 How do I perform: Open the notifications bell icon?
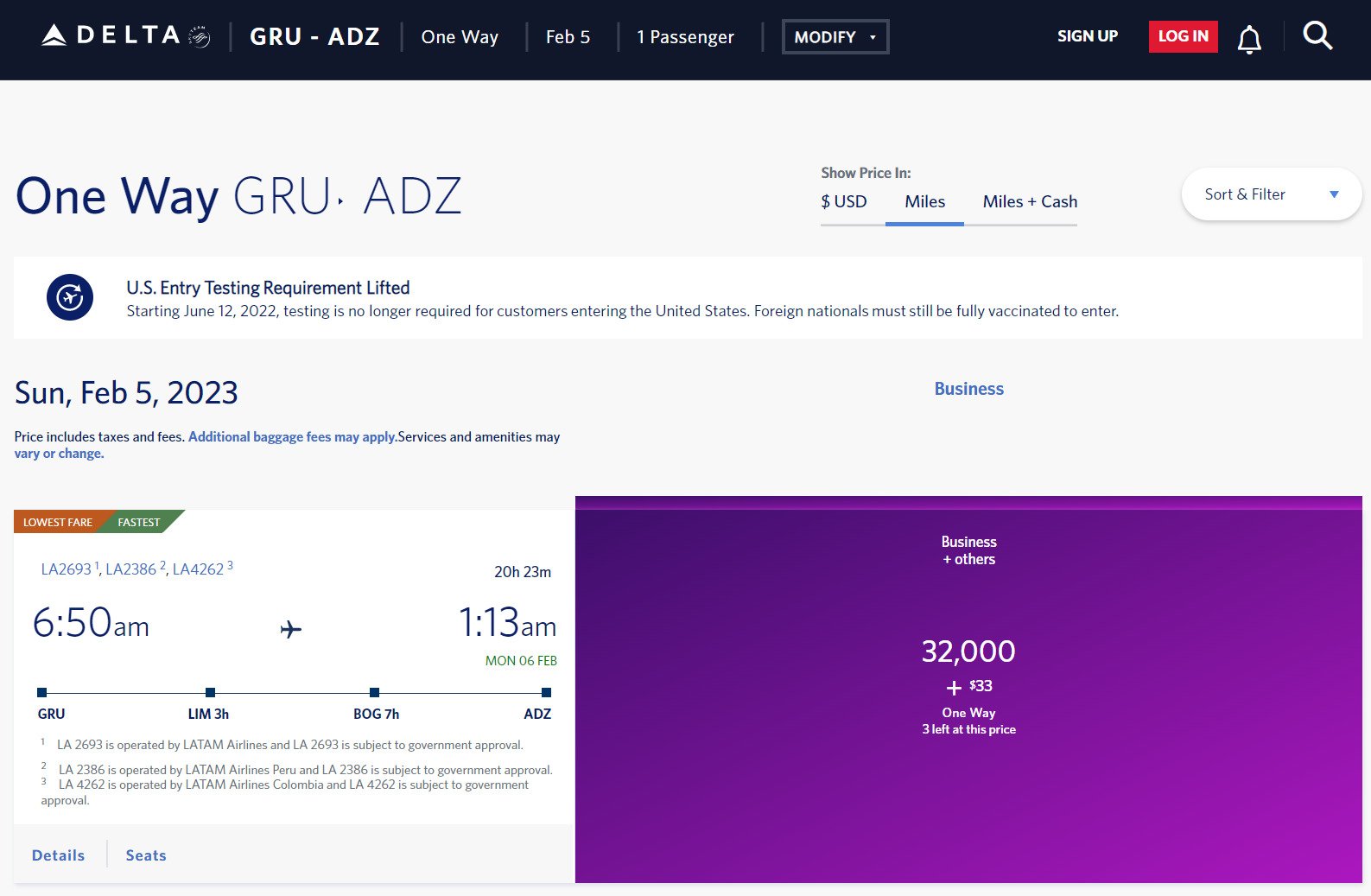pos(1249,39)
